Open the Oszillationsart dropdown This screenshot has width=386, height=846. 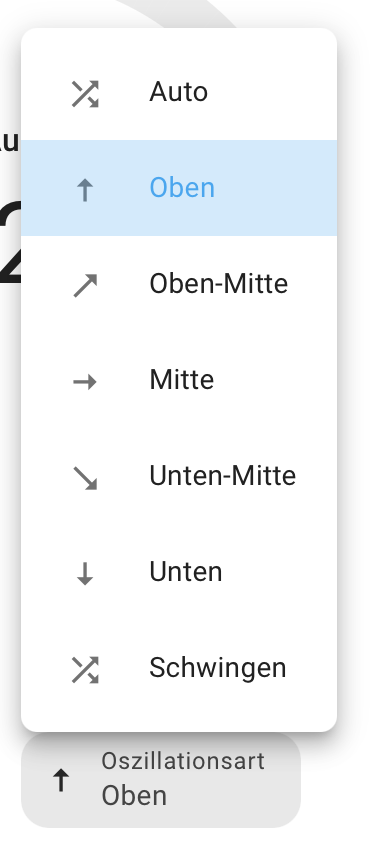coord(161,780)
